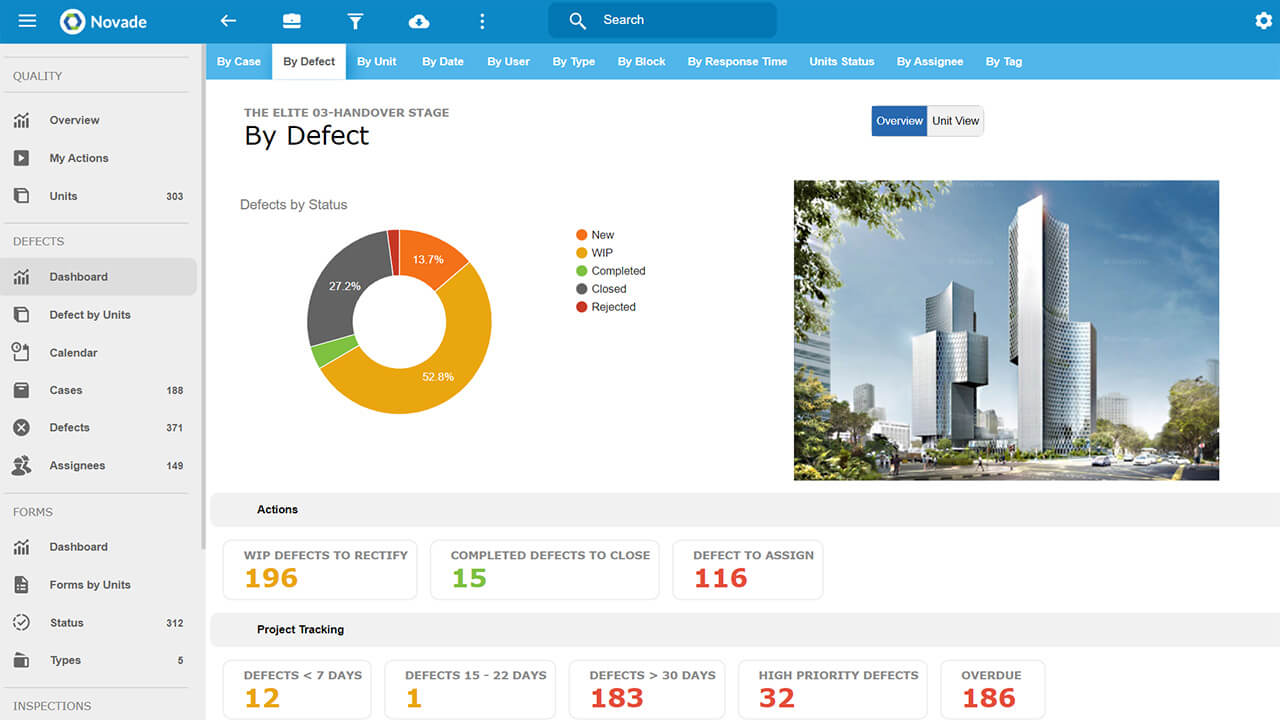The width and height of the screenshot is (1280, 720).
Task: Select the Overview toggle button
Action: point(899,121)
